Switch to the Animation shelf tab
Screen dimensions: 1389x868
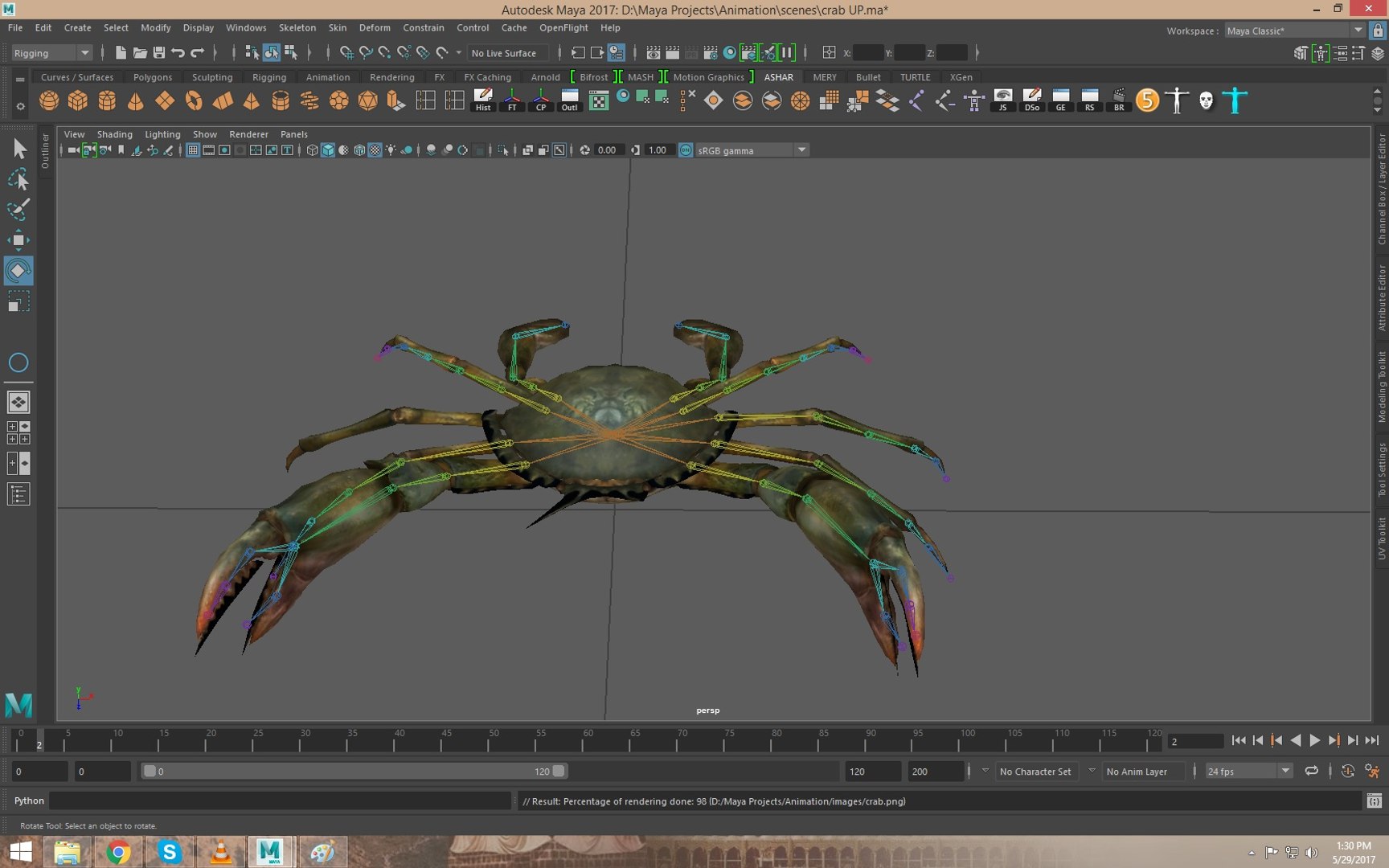click(328, 77)
